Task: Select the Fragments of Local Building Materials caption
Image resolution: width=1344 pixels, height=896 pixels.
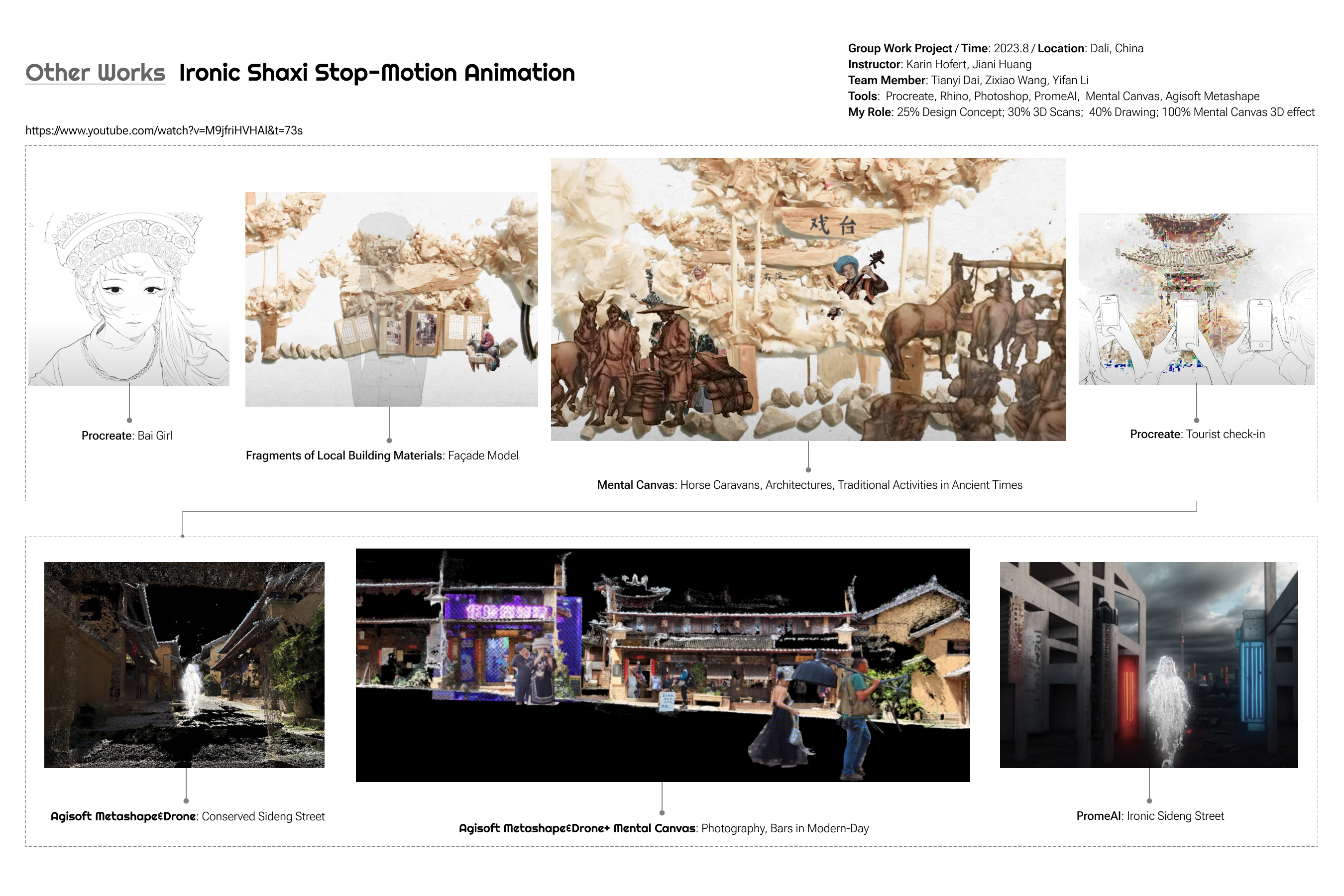Action: point(382,456)
